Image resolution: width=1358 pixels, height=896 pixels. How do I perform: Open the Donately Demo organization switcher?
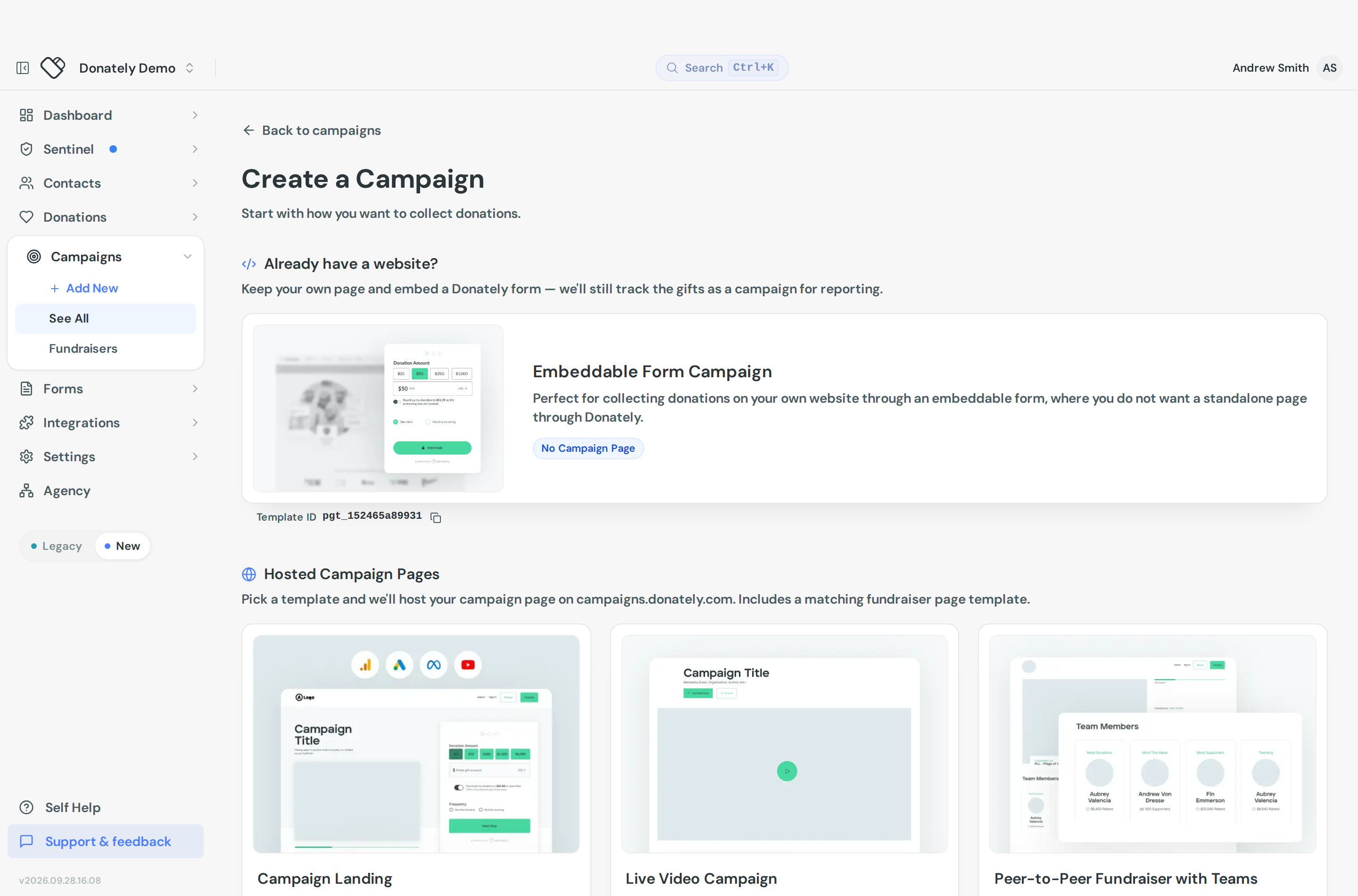tap(137, 68)
